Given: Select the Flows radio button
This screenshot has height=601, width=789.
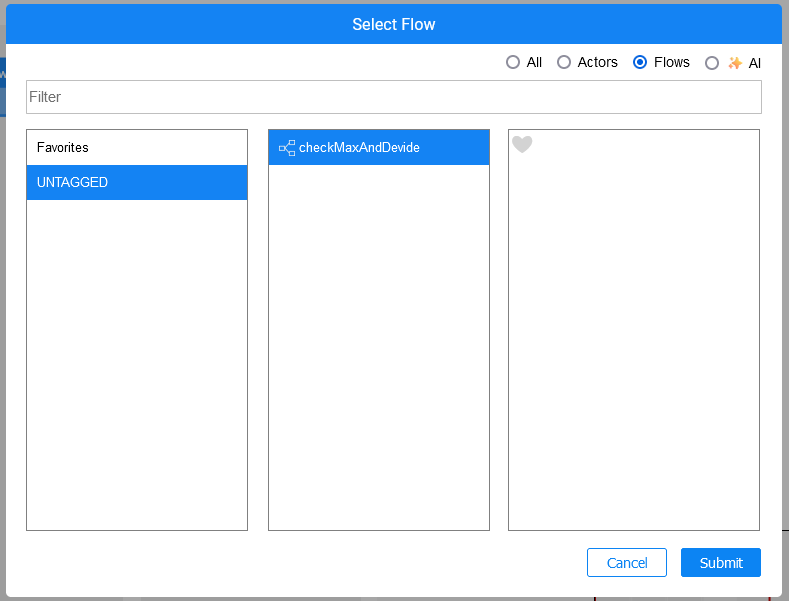Looking at the screenshot, I should click(640, 62).
